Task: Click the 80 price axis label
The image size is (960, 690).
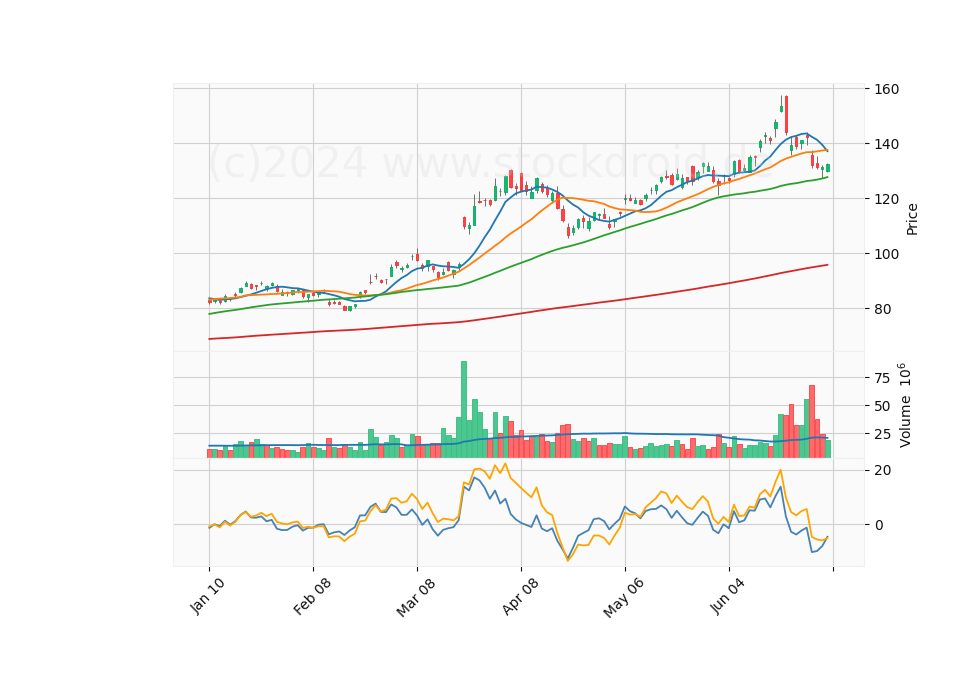Action: coord(882,309)
